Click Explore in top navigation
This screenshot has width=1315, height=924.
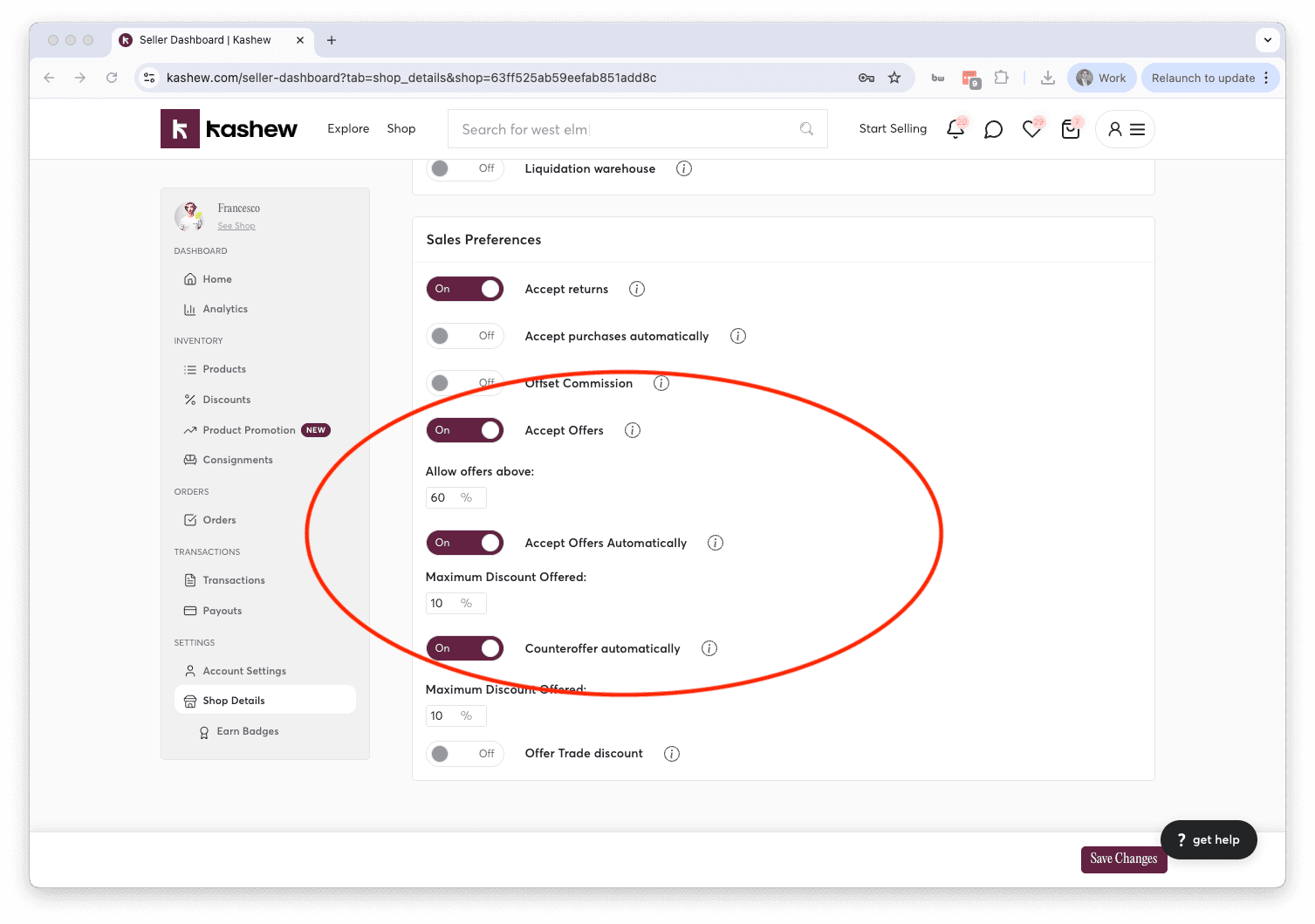348,128
